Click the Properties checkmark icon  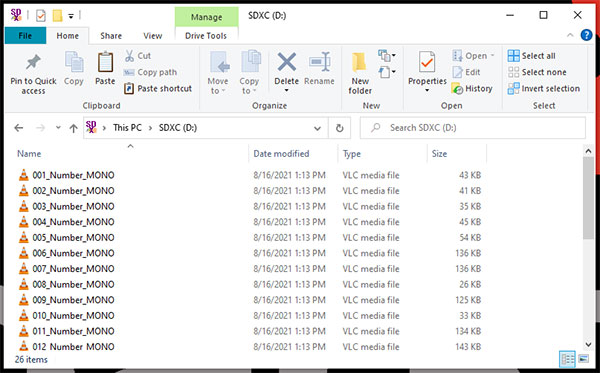[x=427, y=62]
